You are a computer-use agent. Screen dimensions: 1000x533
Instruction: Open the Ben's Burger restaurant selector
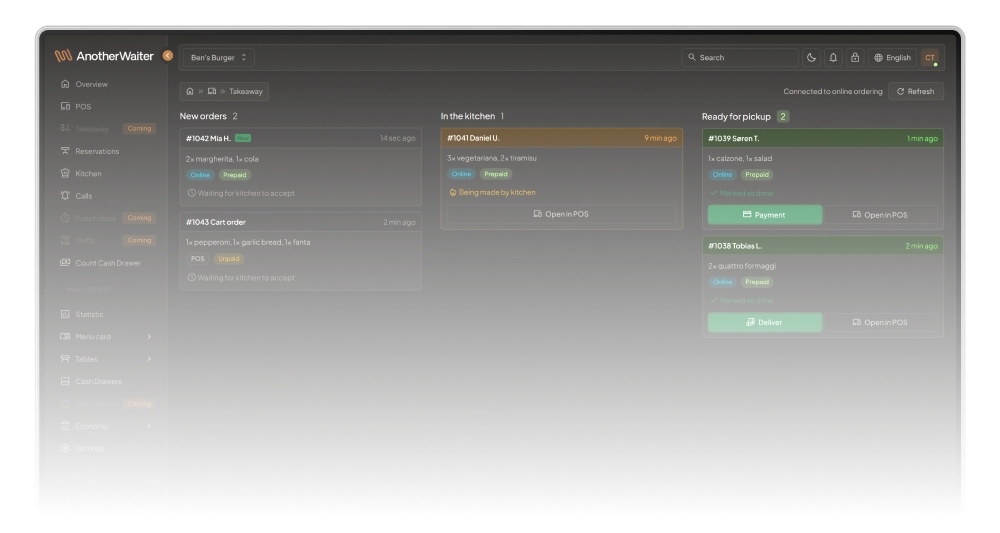click(x=219, y=57)
